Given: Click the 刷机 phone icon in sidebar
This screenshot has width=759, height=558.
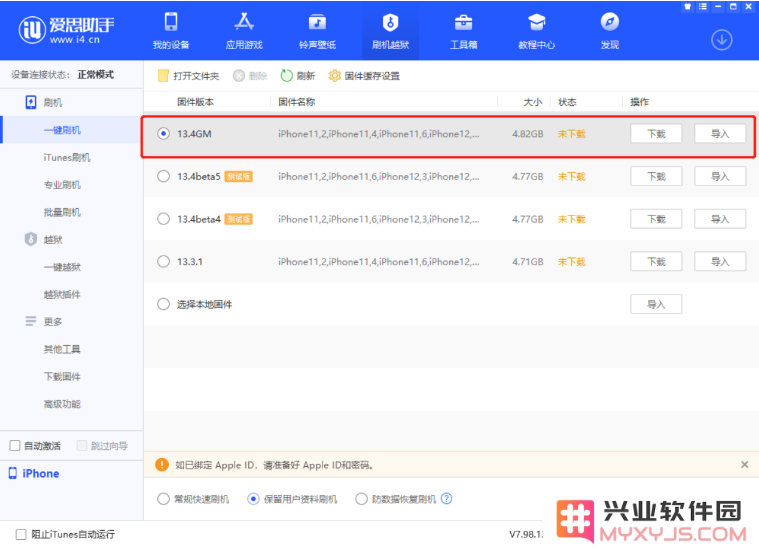Looking at the screenshot, I should 31,102.
